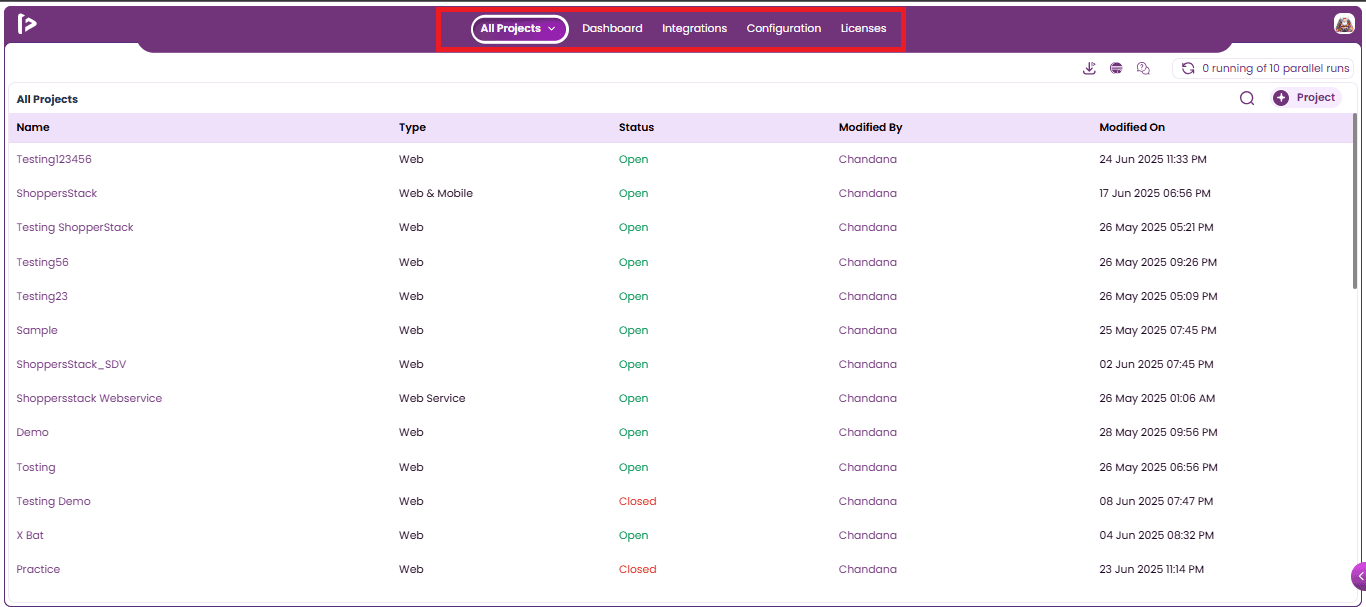The height and width of the screenshot is (607, 1366).
Task: Open the Testing ShopperStack project
Action: (75, 227)
